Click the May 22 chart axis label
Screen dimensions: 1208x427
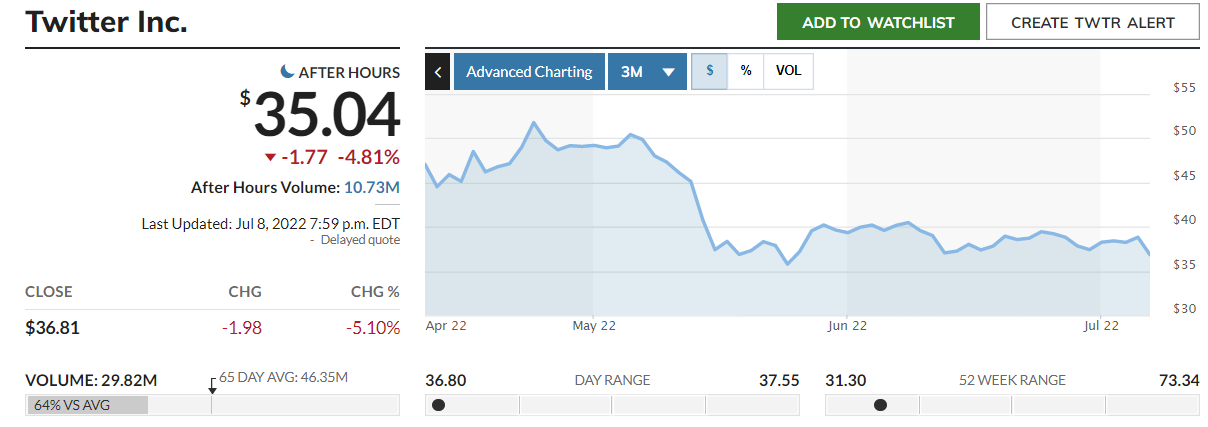pyautogui.click(x=593, y=325)
